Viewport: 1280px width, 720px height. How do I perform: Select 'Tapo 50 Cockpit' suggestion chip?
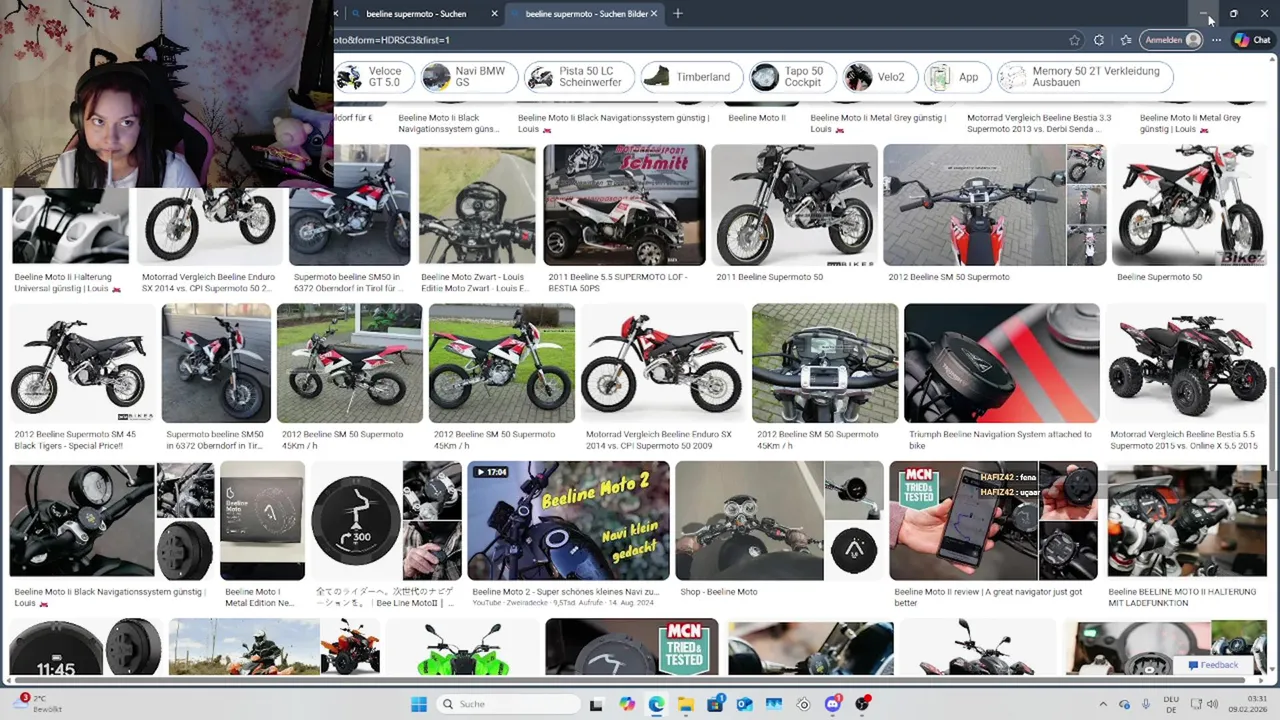pos(794,77)
